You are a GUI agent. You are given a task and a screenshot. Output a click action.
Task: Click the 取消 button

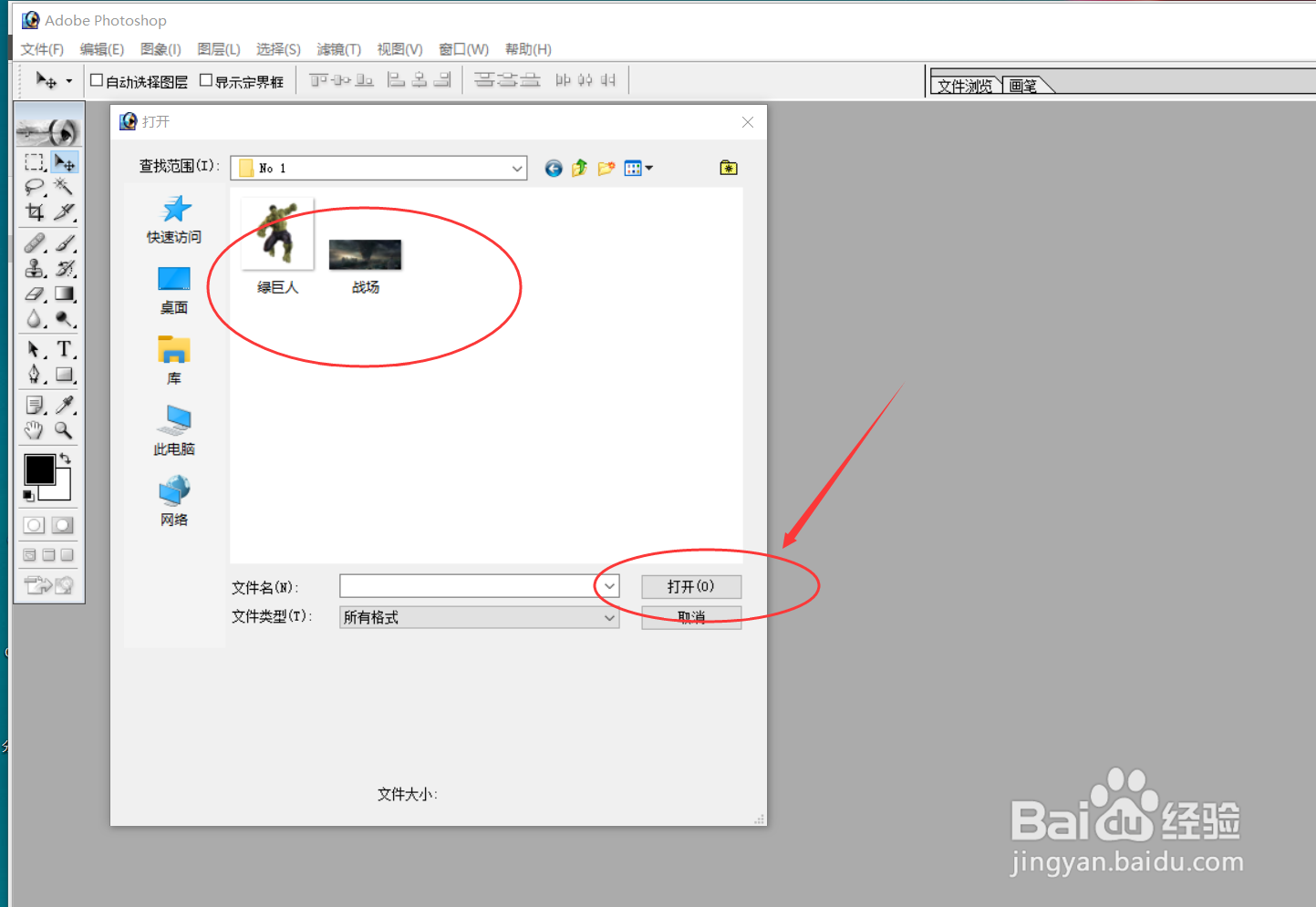690,617
